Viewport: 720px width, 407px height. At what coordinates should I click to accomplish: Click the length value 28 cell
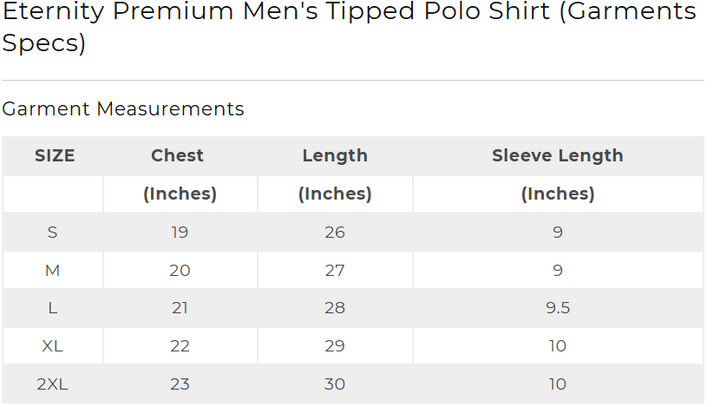tap(335, 308)
